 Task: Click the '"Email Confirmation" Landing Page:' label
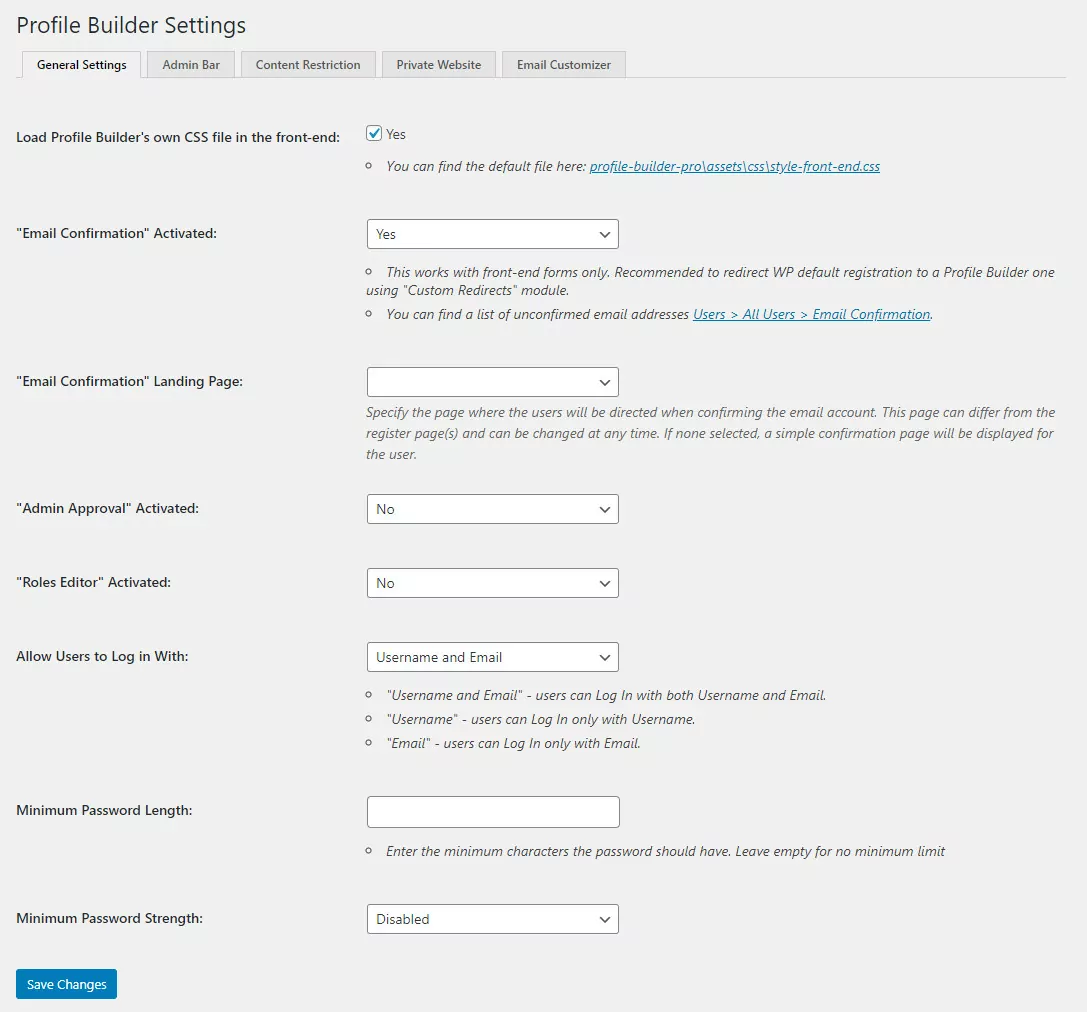(x=130, y=381)
